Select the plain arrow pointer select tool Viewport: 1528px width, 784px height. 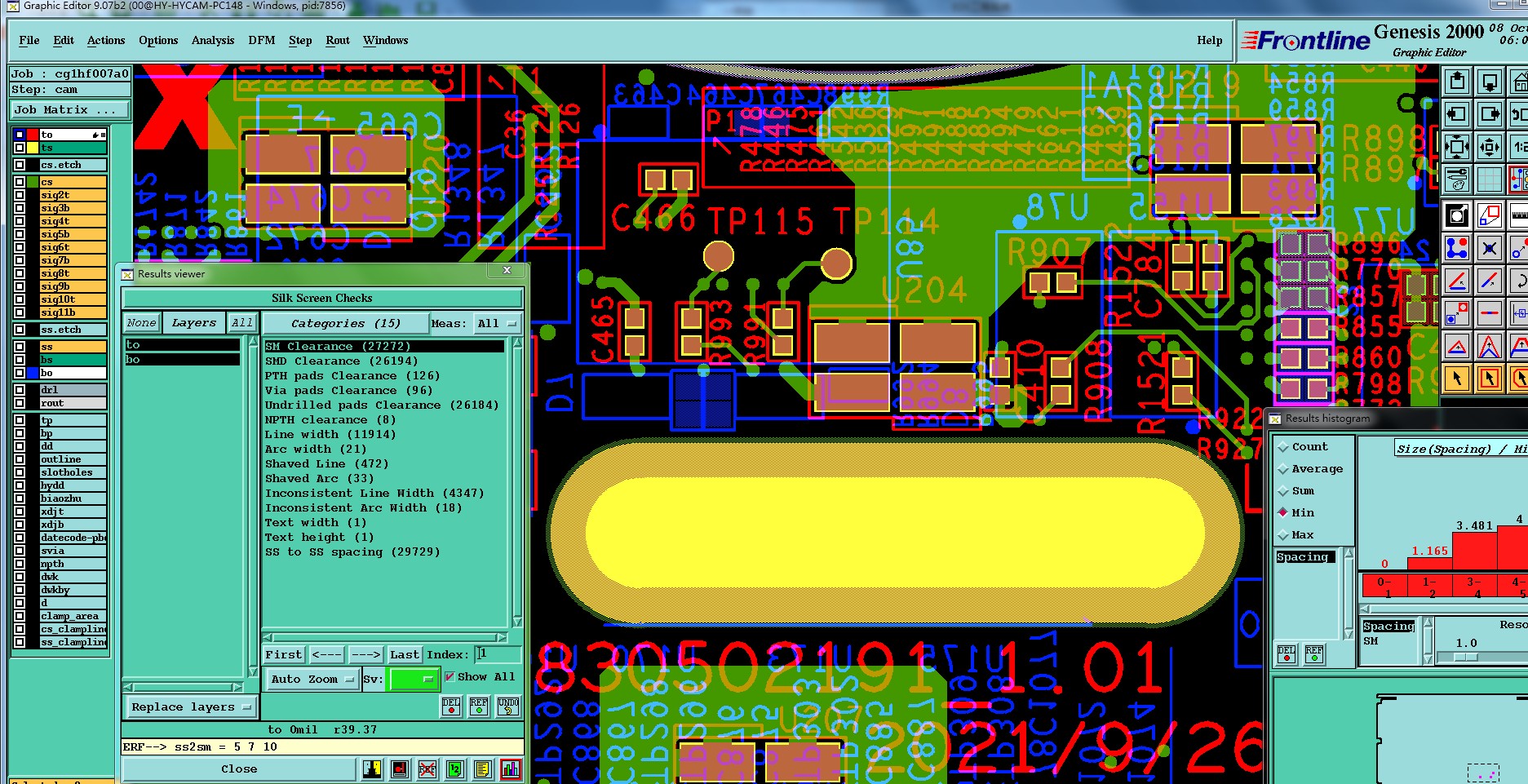[x=1457, y=378]
